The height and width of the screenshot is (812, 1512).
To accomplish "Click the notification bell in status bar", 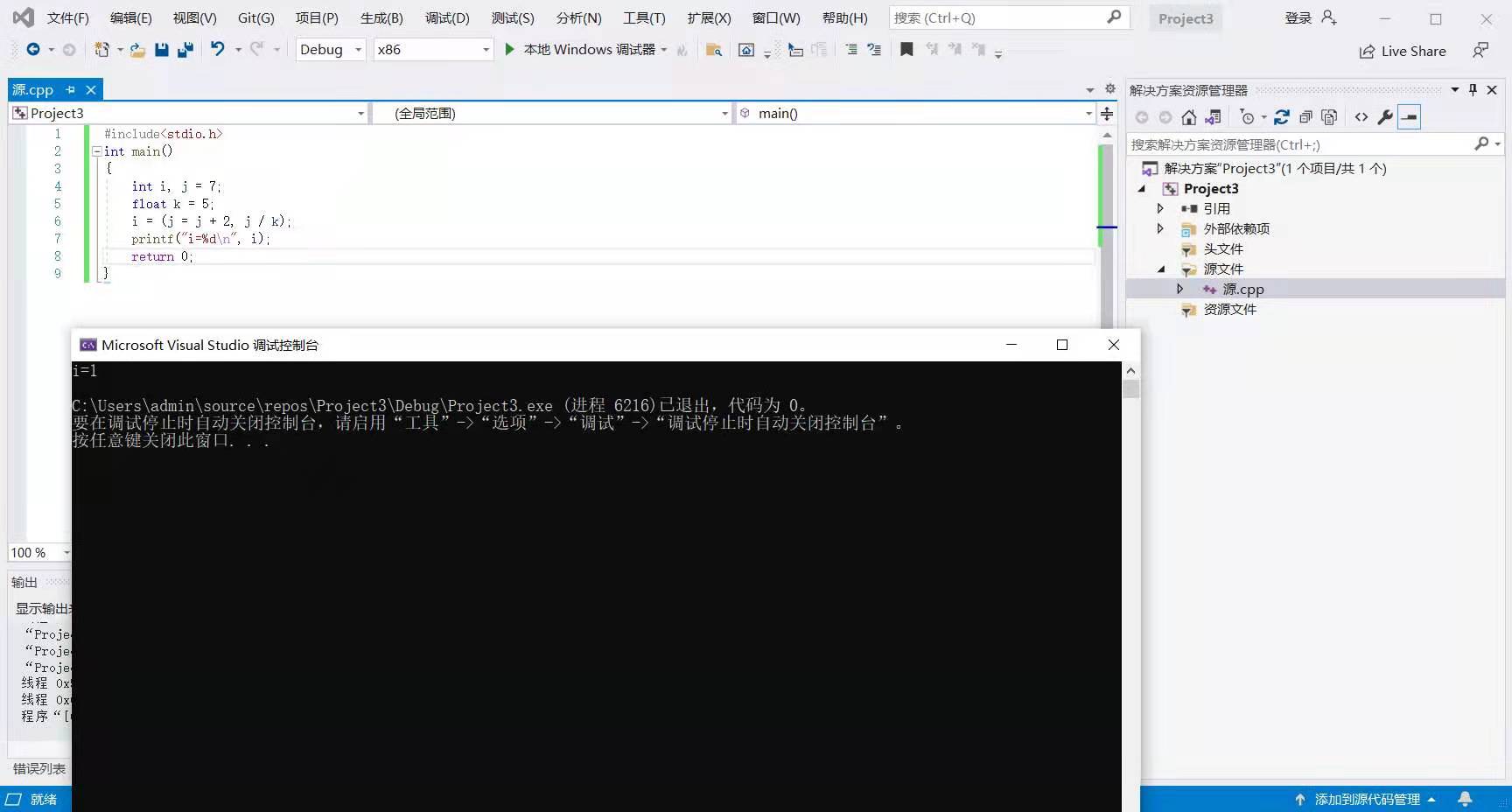I will coord(1465,799).
